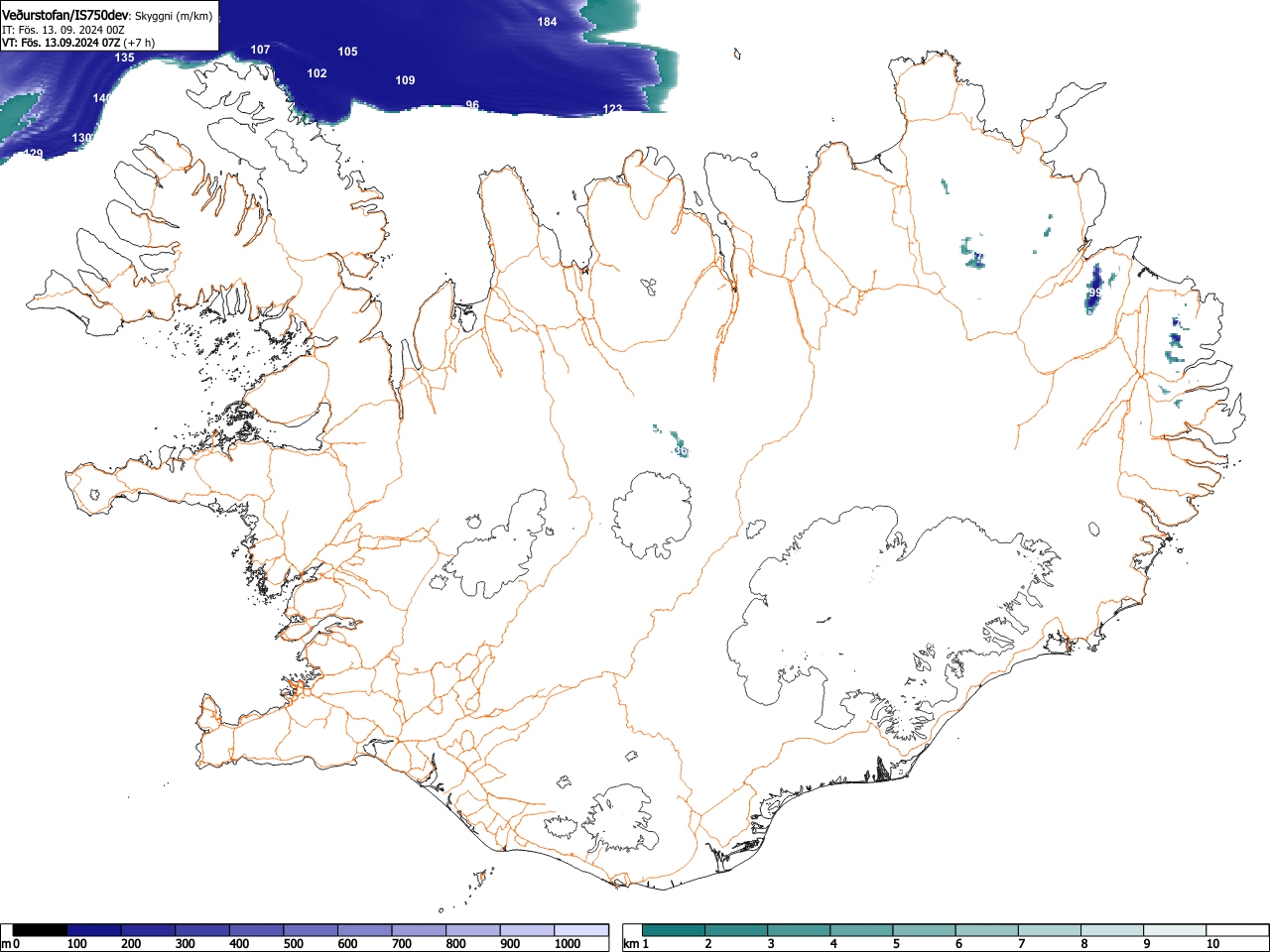The image size is (1270, 952).
Task: Click the 8–9 km legend color swatch
Action: coord(1111,930)
